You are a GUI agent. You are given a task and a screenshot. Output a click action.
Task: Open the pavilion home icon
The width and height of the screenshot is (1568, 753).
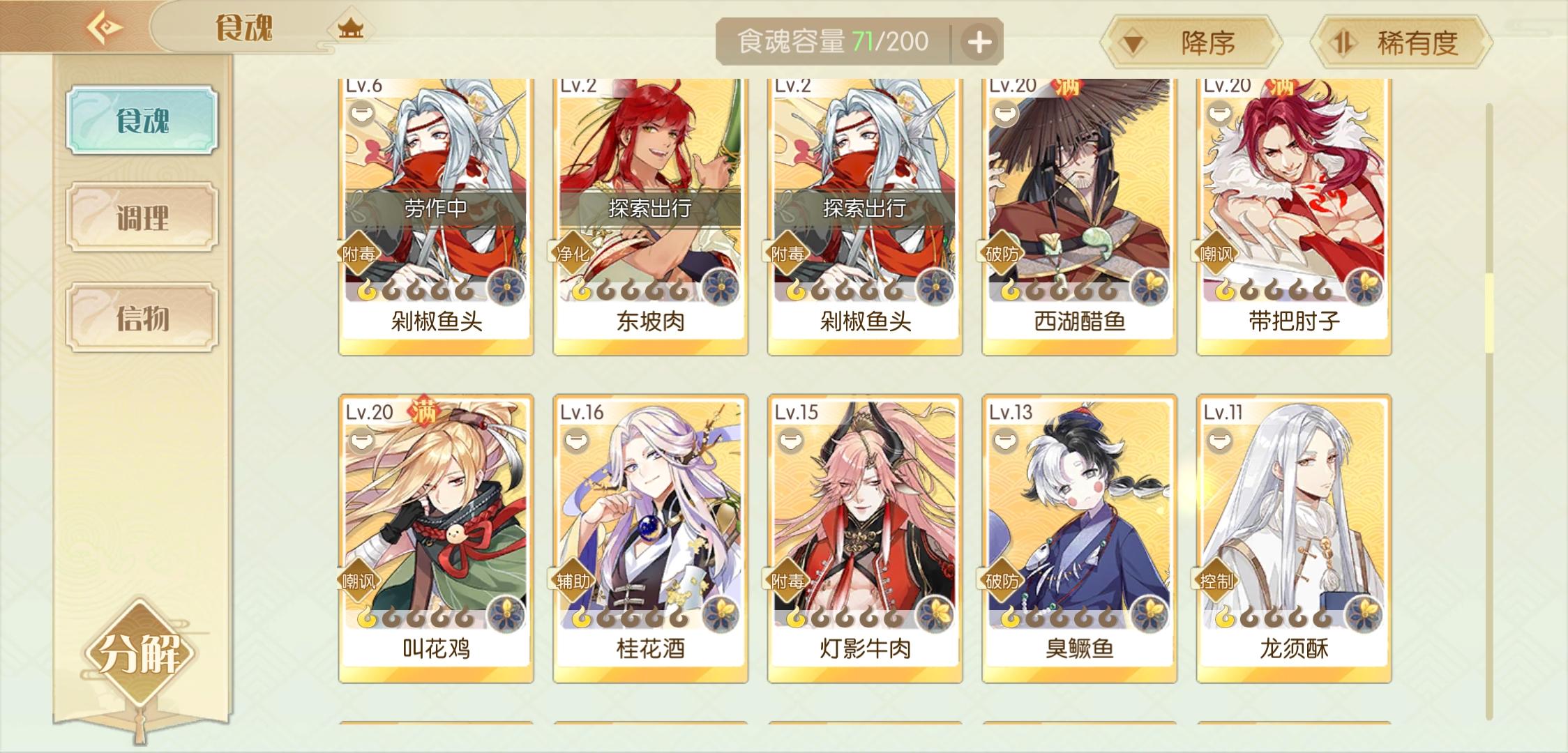(x=350, y=29)
